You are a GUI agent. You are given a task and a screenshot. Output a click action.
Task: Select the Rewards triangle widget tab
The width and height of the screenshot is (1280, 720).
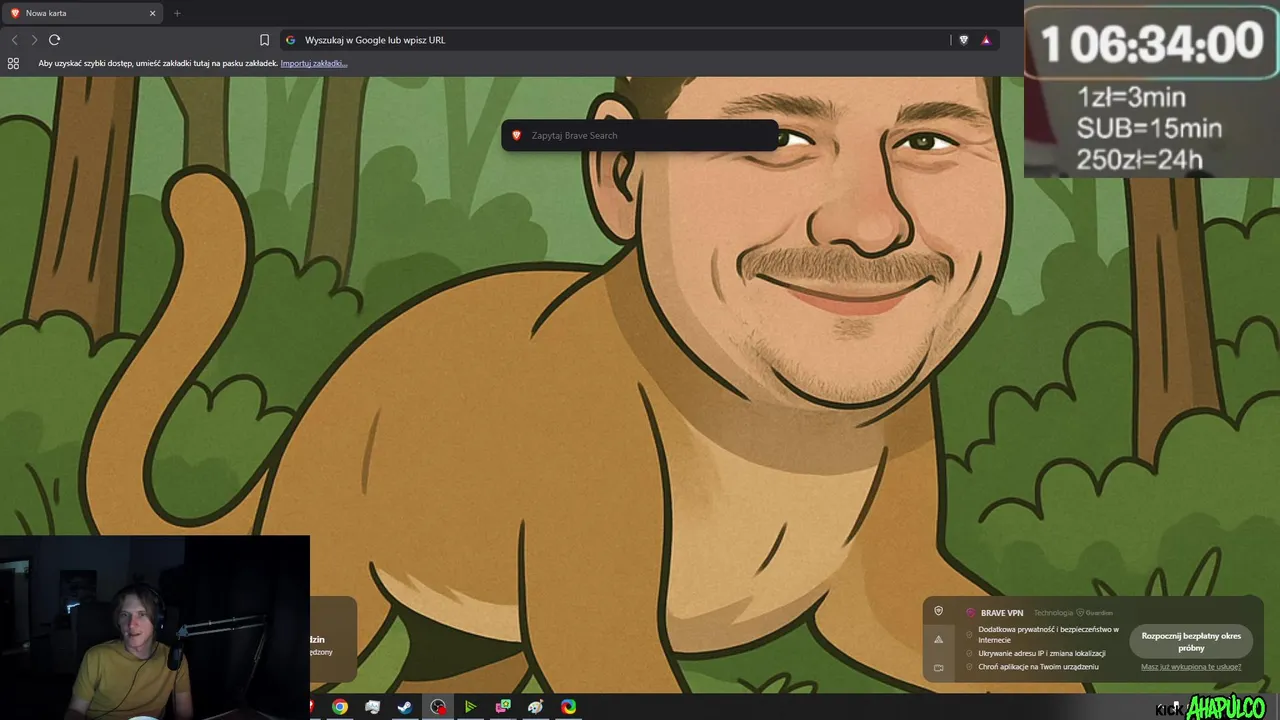[x=938, y=639]
